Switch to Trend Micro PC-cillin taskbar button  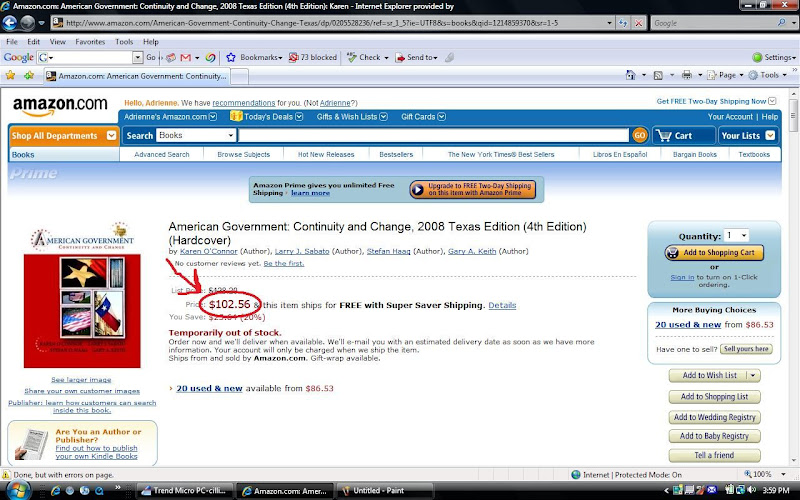186,491
